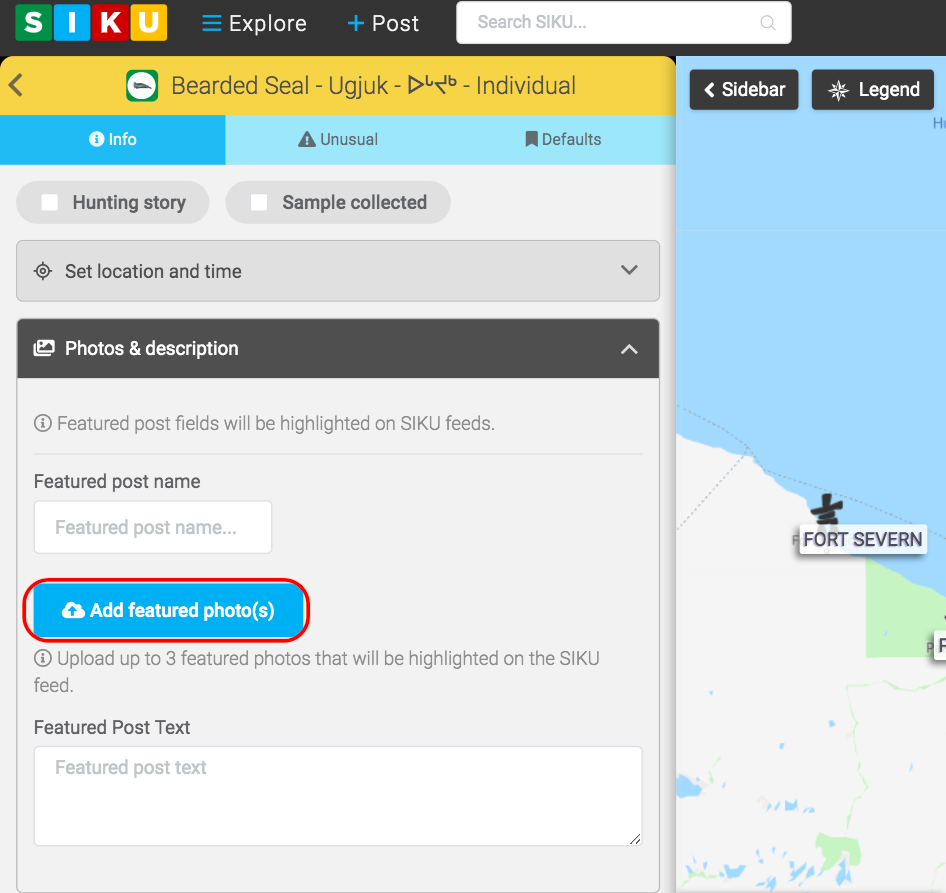Open the Post menu

coord(383,23)
